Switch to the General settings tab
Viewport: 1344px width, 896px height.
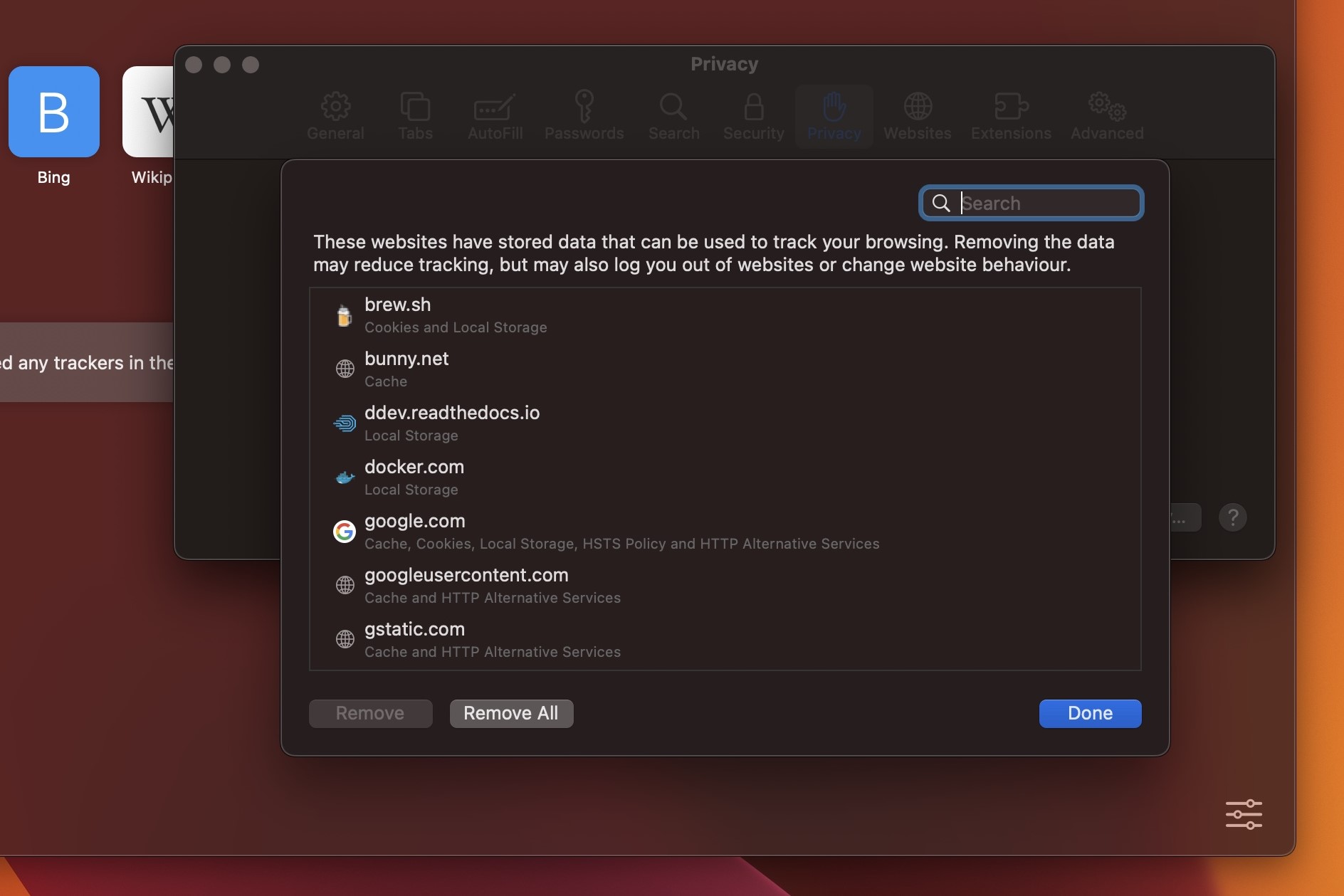pos(335,116)
